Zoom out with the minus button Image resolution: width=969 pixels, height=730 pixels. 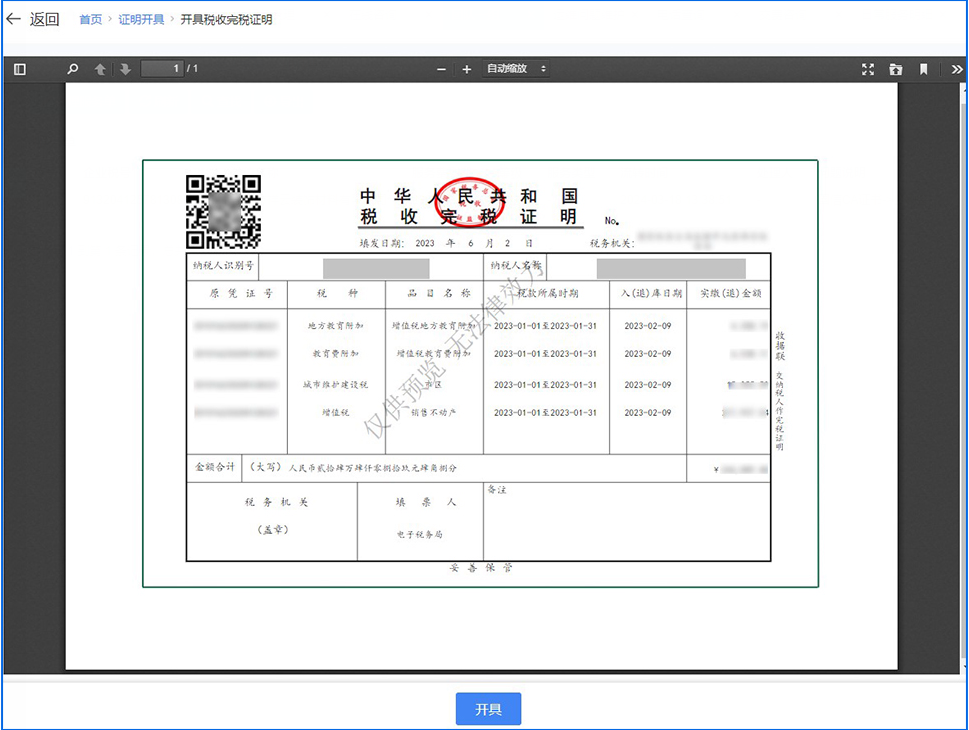[442, 69]
